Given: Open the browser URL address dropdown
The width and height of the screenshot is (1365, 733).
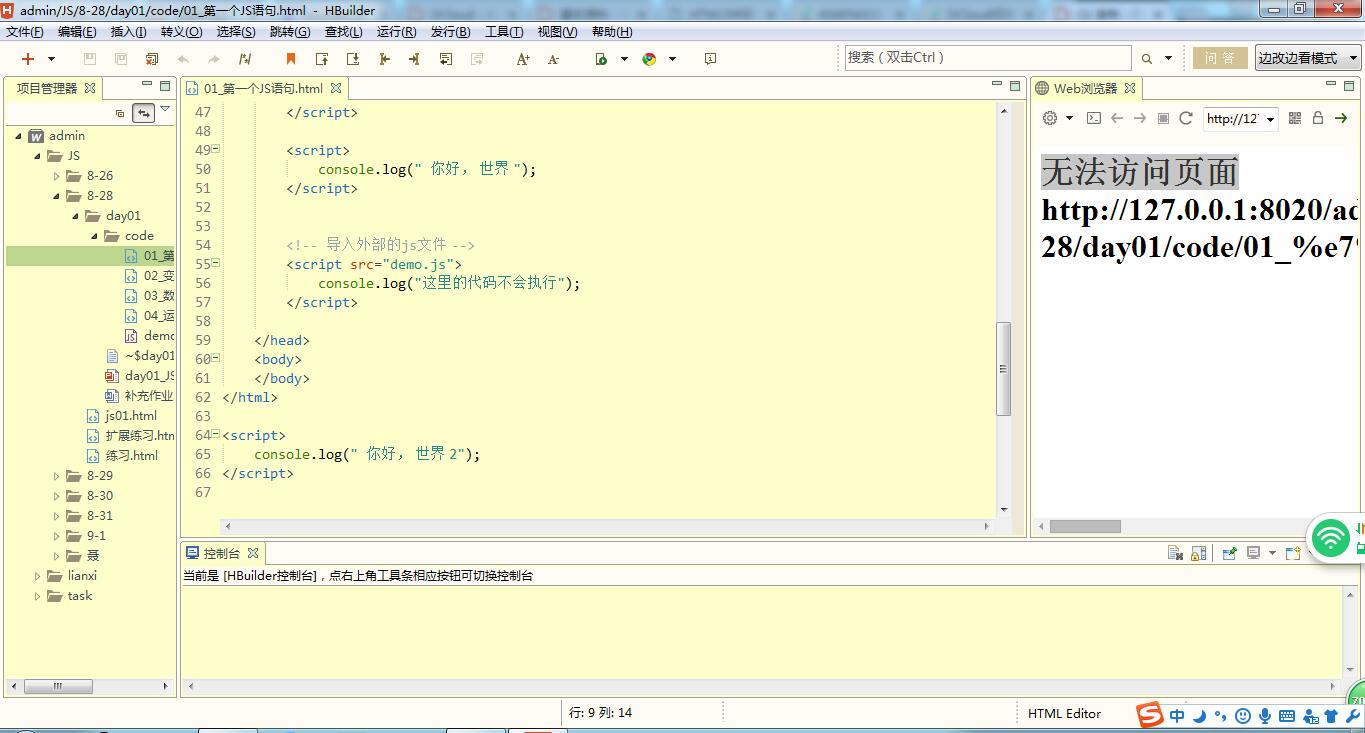Looking at the screenshot, I should tap(1271, 119).
